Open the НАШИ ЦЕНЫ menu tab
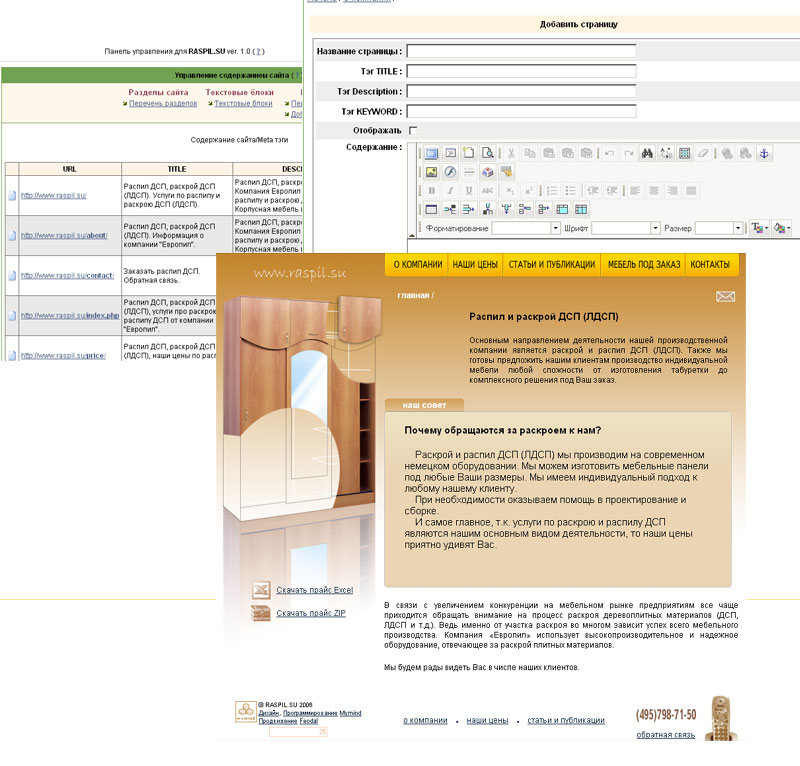Viewport: 800px width, 766px height. point(475,265)
